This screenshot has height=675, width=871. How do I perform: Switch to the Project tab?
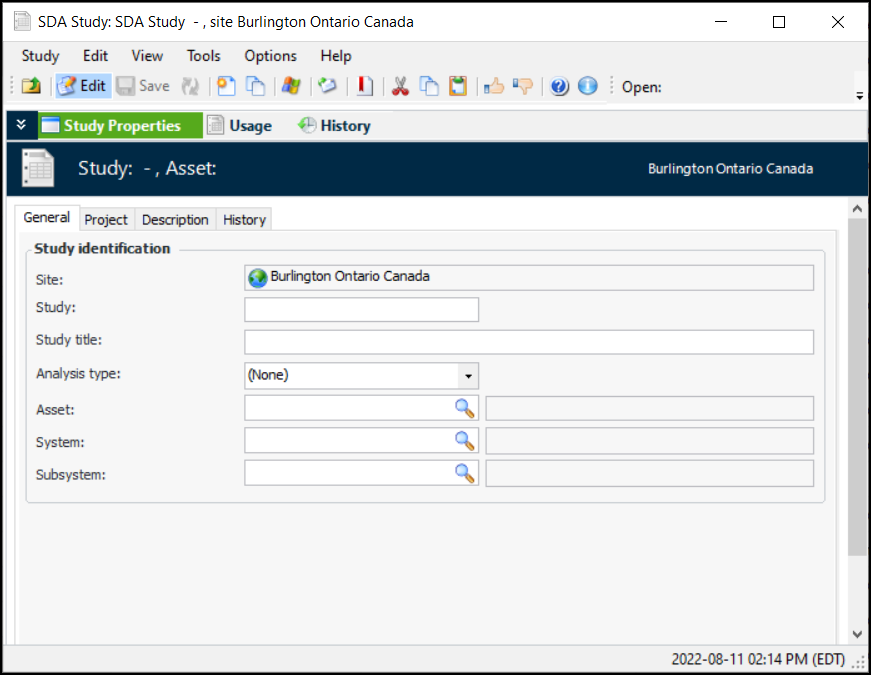pos(106,219)
